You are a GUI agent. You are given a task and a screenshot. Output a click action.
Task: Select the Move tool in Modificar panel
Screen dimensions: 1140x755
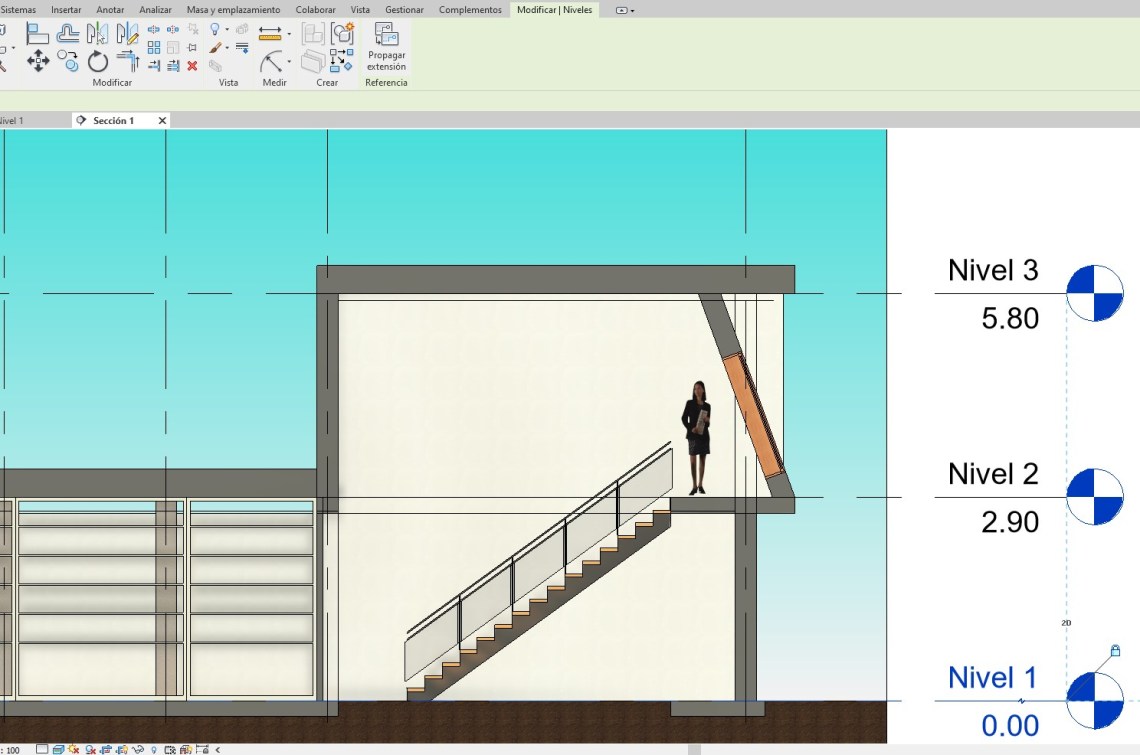pos(38,61)
